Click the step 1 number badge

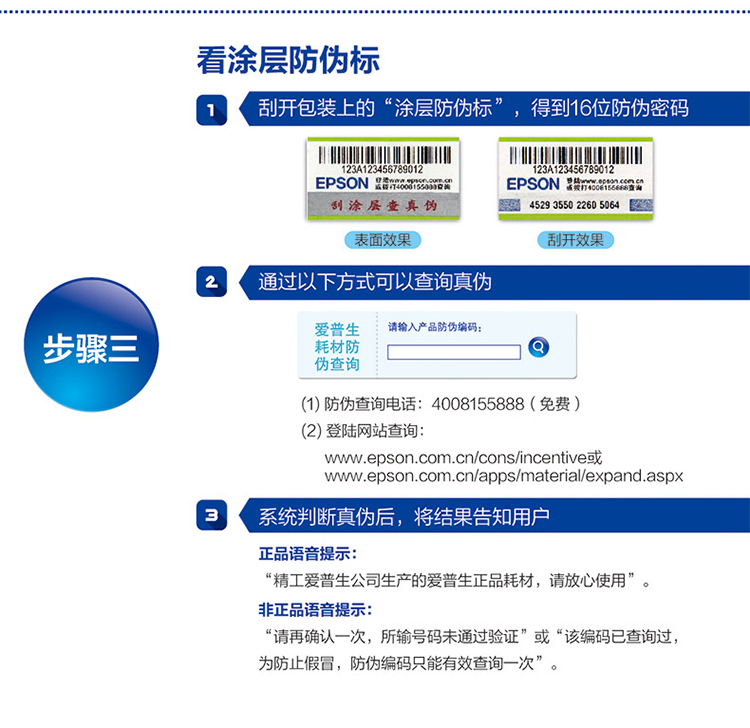click(211, 110)
